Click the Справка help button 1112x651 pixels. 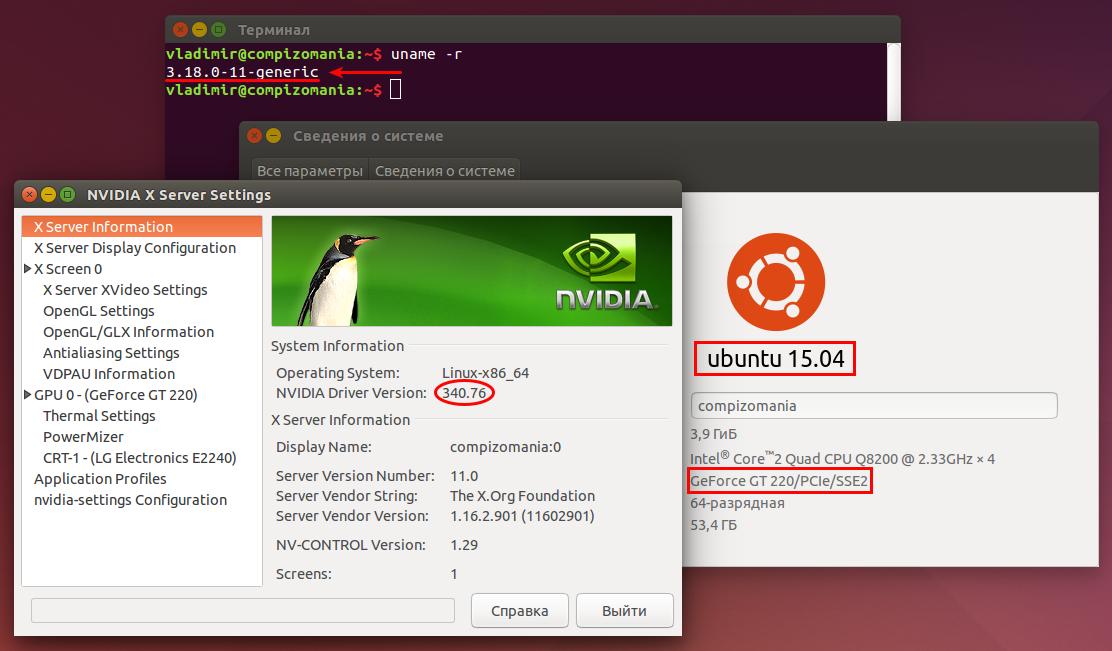[x=520, y=611]
